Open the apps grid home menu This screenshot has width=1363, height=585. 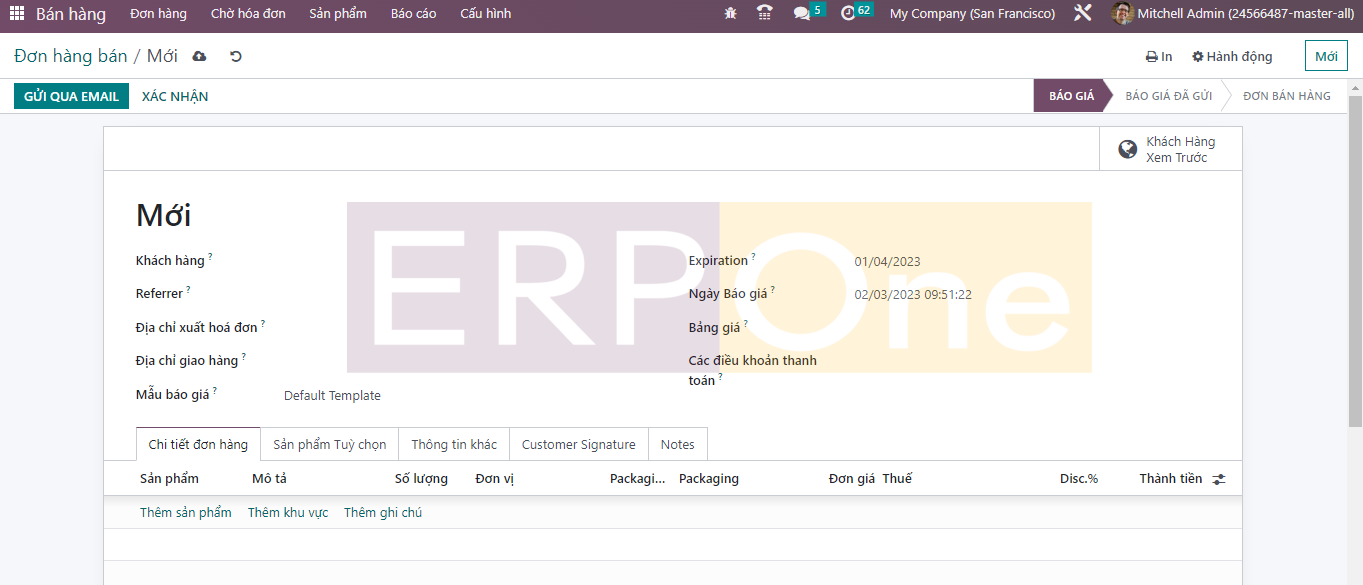(17, 14)
